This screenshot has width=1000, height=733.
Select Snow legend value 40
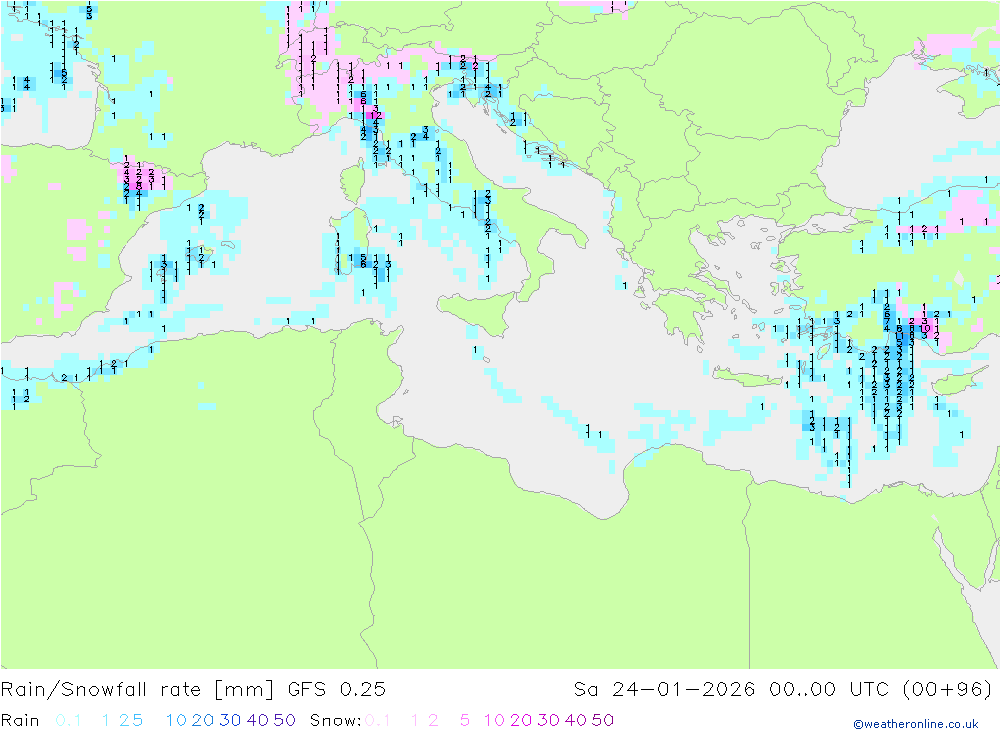(x=575, y=720)
